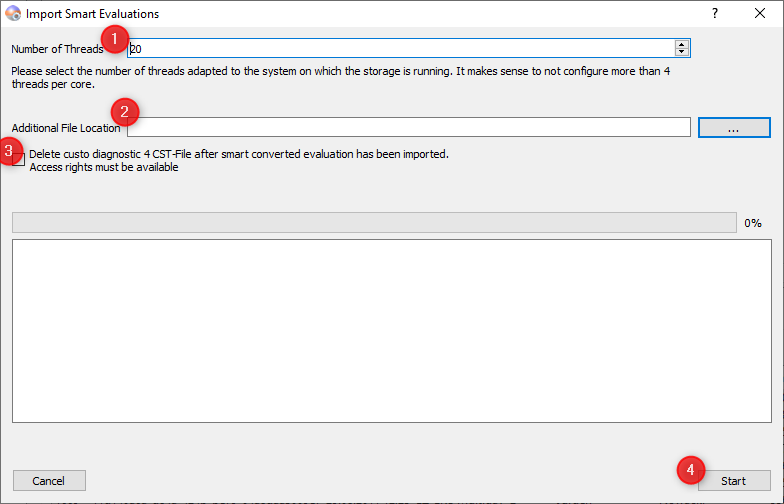Decrease thread count with the down arrow
784x504 pixels.
click(x=682, y=52)
